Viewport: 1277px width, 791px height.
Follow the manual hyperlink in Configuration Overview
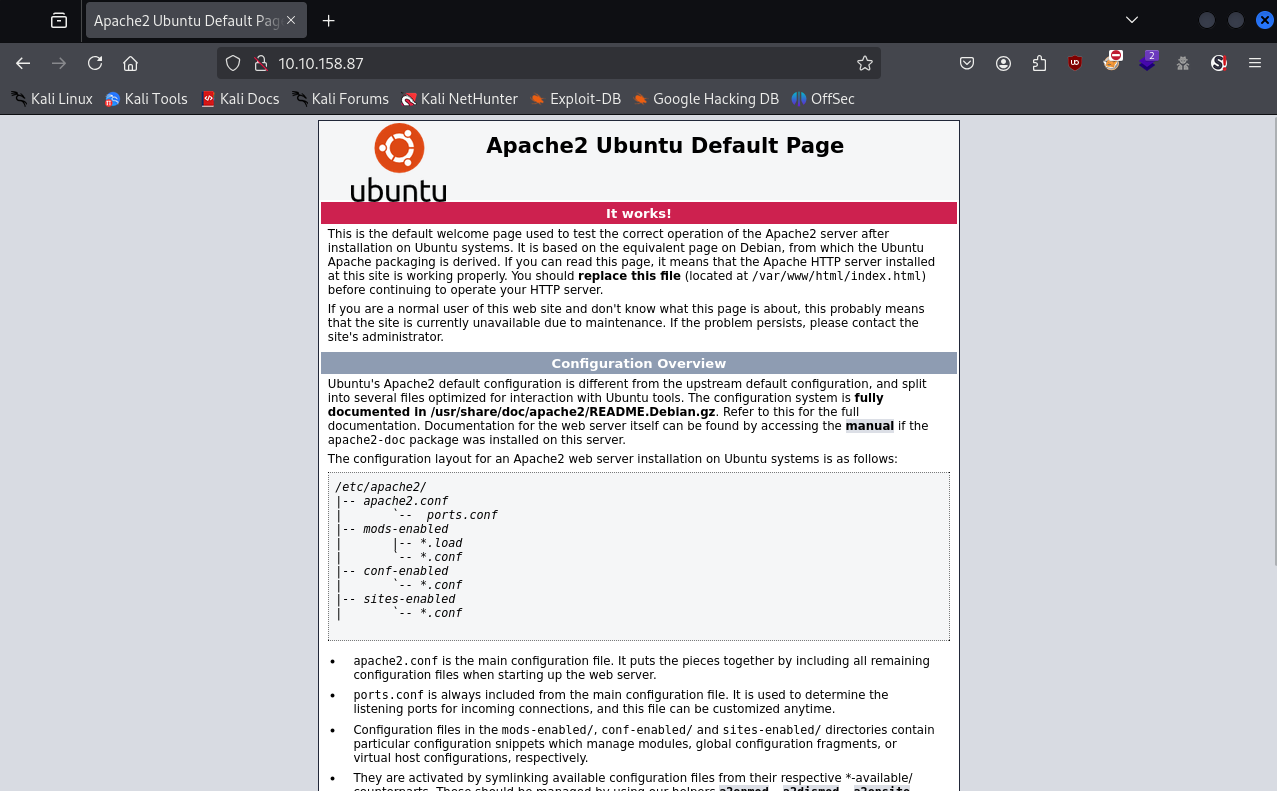tap(870, 426)
